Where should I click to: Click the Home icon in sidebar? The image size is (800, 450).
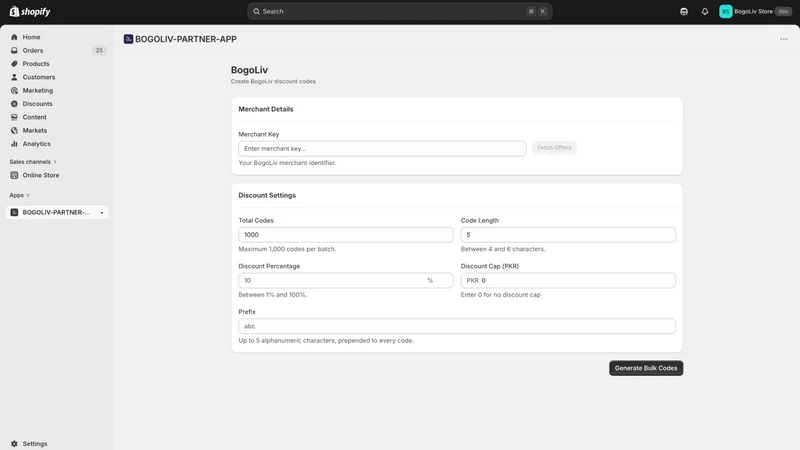14,37
